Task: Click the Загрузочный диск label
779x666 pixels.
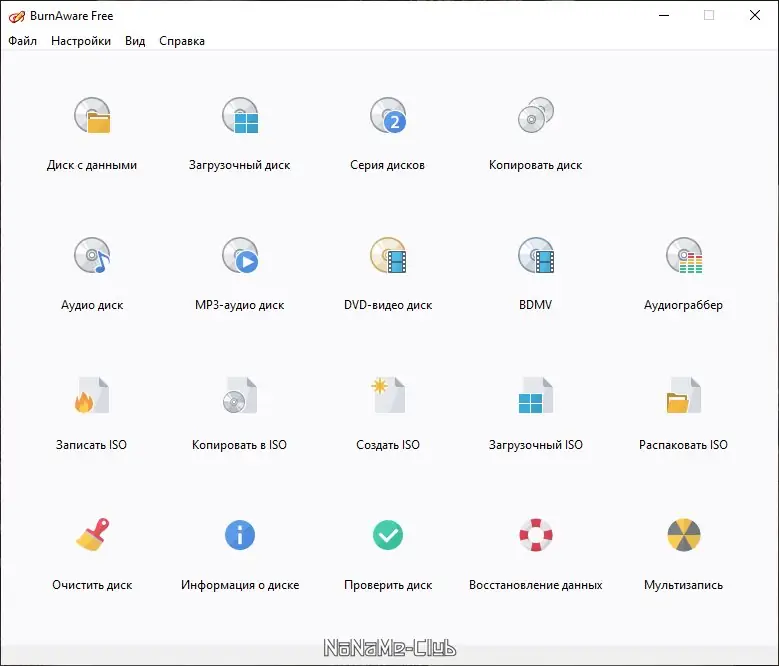Action: (239, 165)
